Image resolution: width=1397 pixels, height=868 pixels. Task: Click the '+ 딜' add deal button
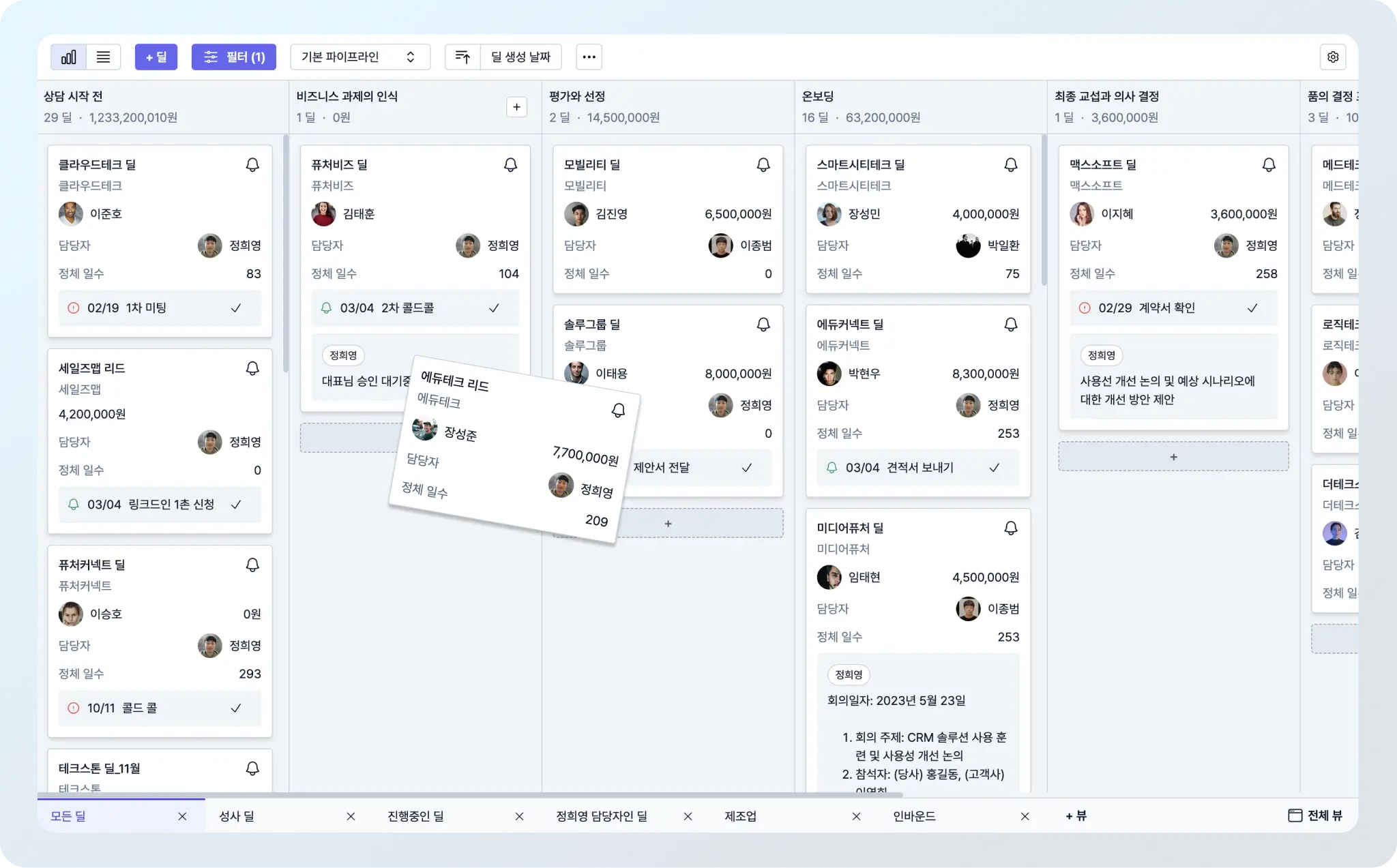tap(156, 57)
